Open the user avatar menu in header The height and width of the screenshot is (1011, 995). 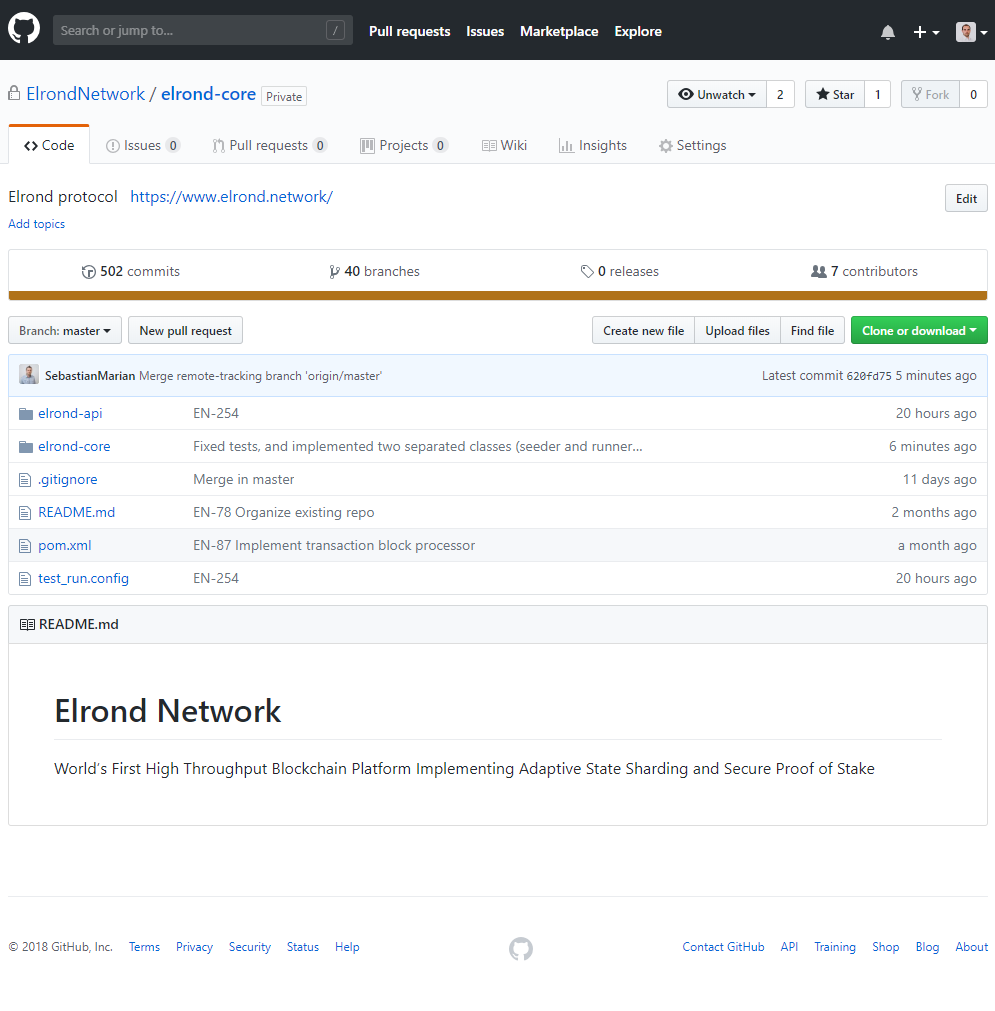972,32
